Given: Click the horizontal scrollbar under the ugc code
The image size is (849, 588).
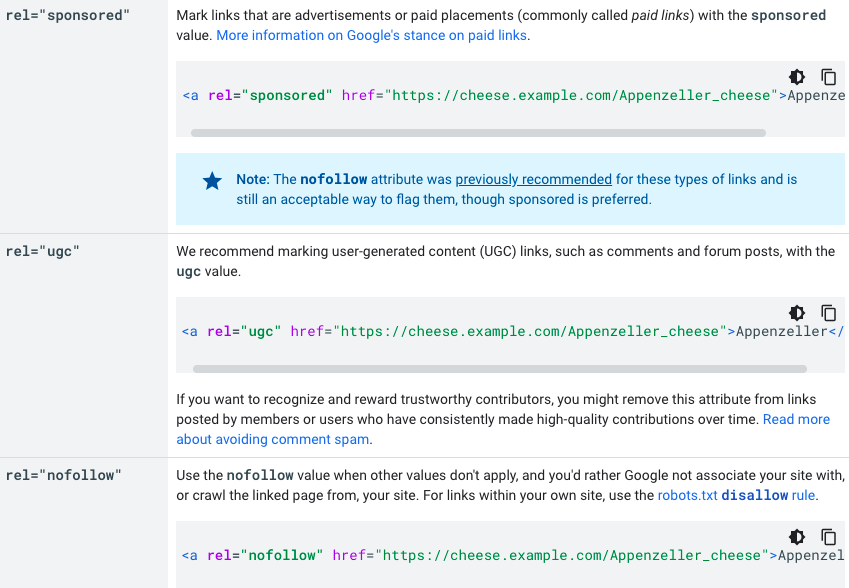Looking at the screenshot, I should pyautogui.click(x=478, y=368).
